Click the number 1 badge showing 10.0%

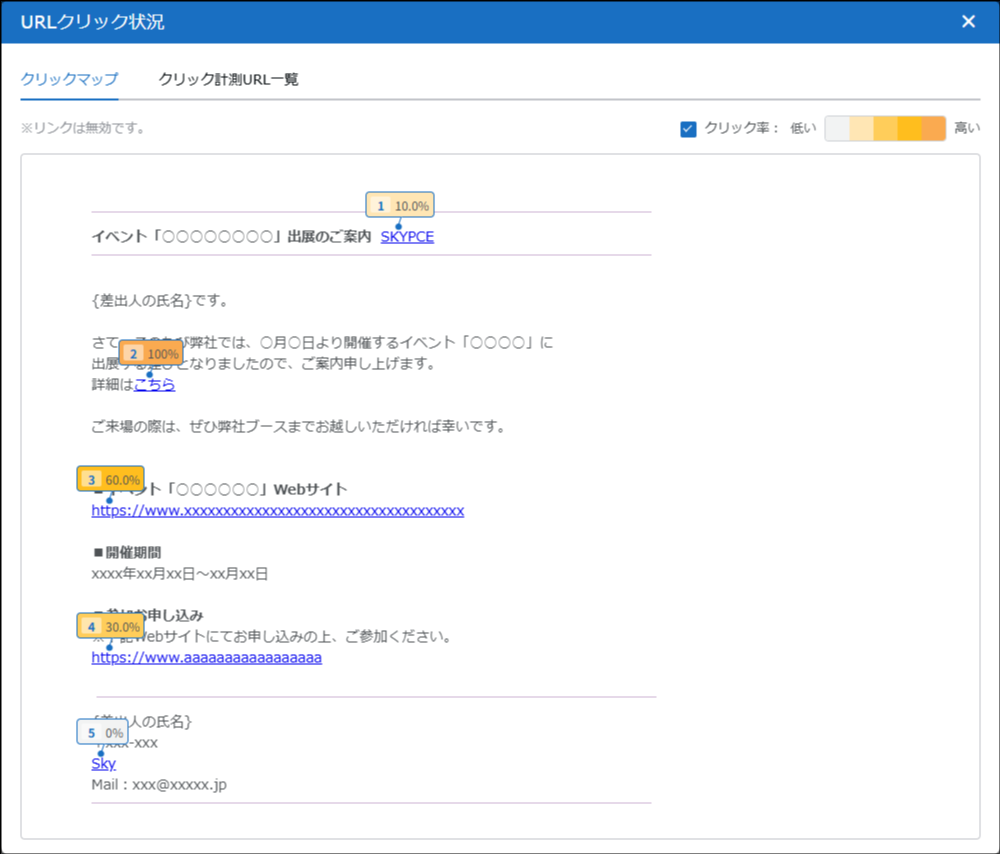[x=400, y=206]
